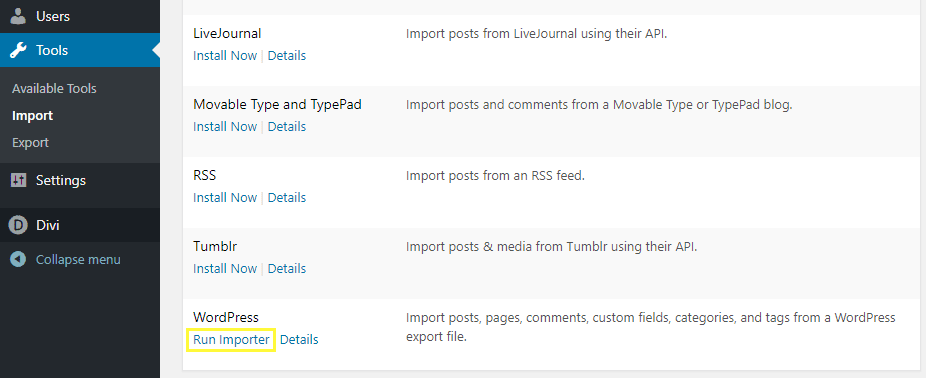Click the Collapse menu arrow icon

click(18, 259)
